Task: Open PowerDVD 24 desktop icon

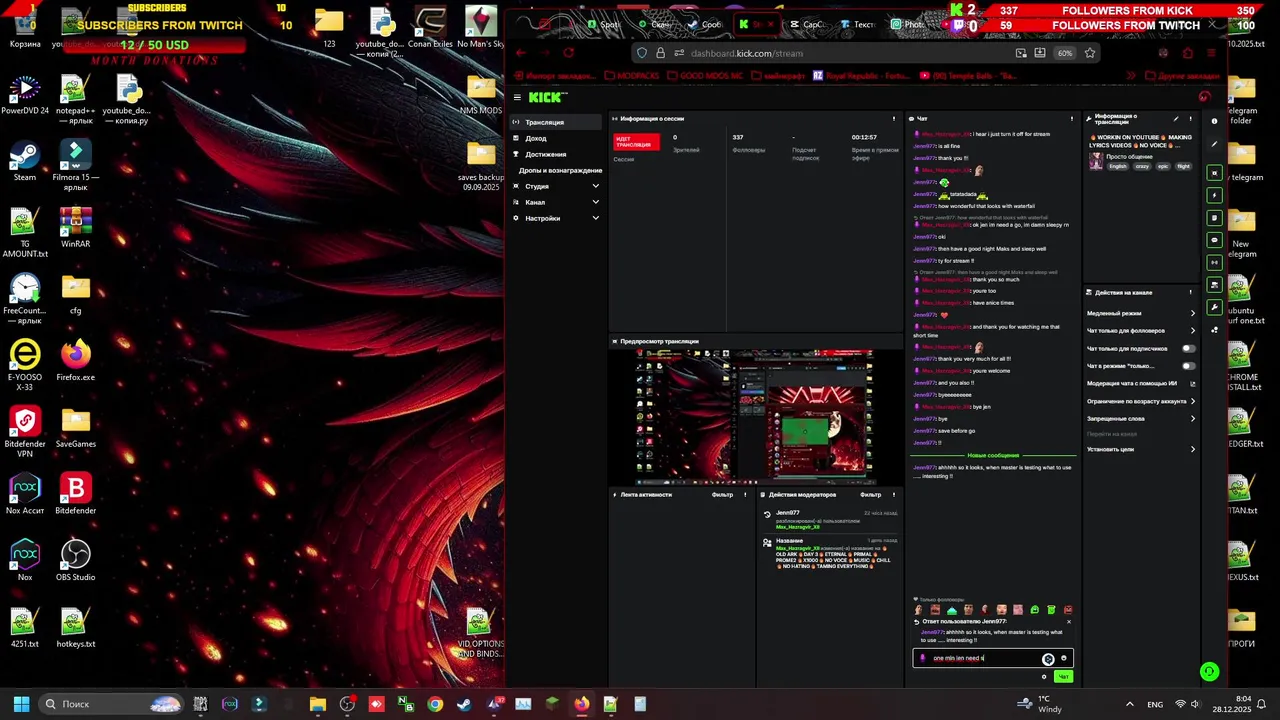Action: click(x=24, y=95)
